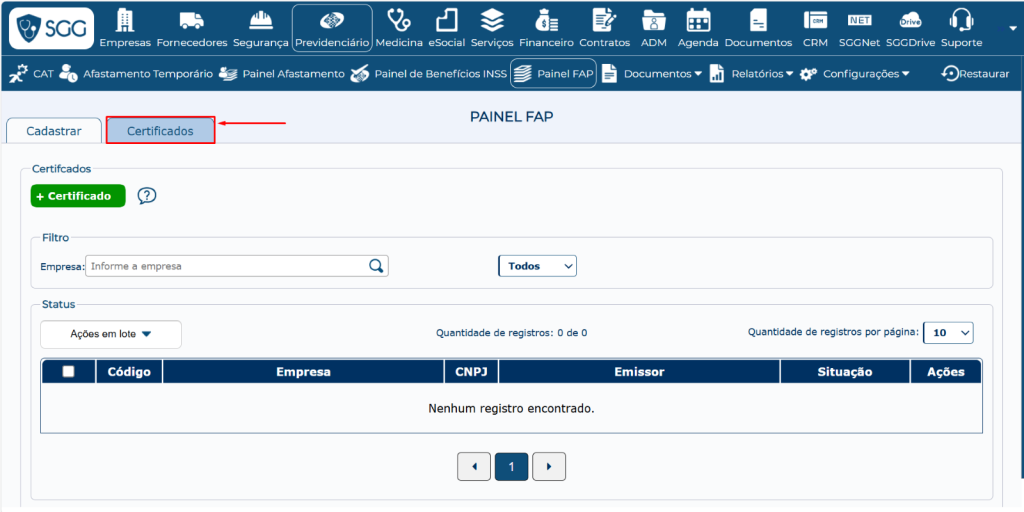The height and width of the screenshot is (512, 1024).
Task: Click the help question mark icon
Action: (147, 196)
